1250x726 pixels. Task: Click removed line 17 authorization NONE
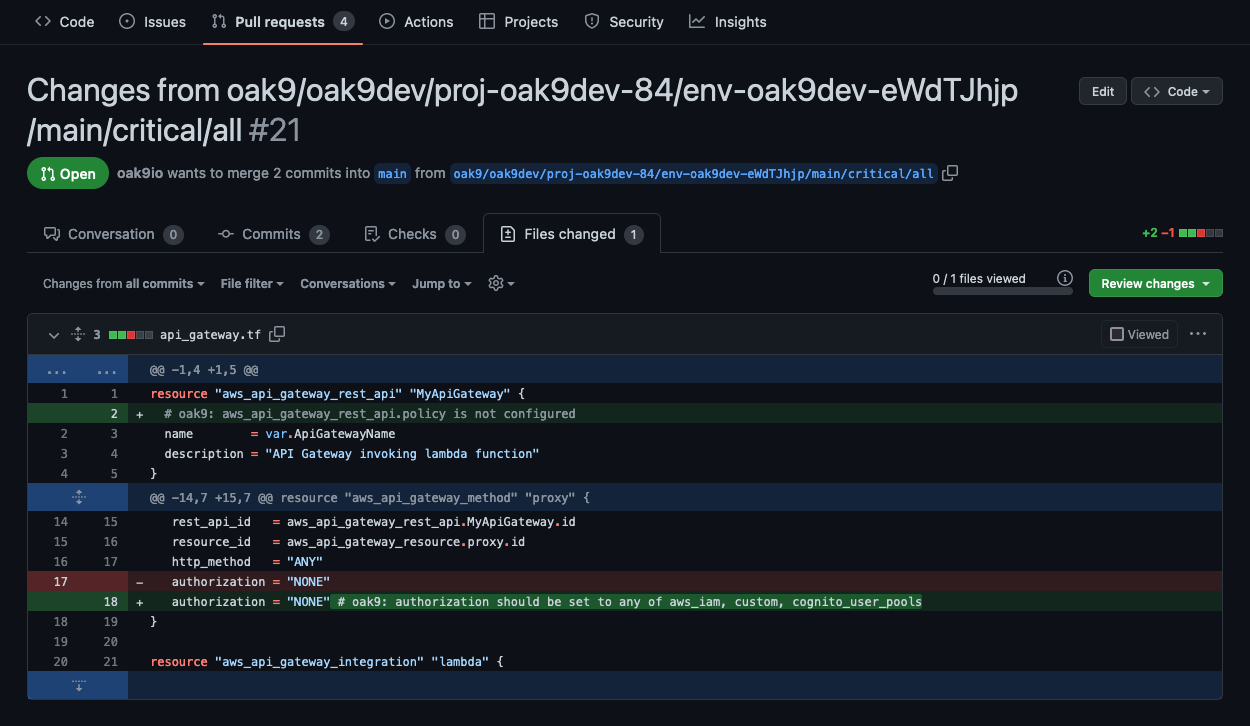click(x=250, y=582)
